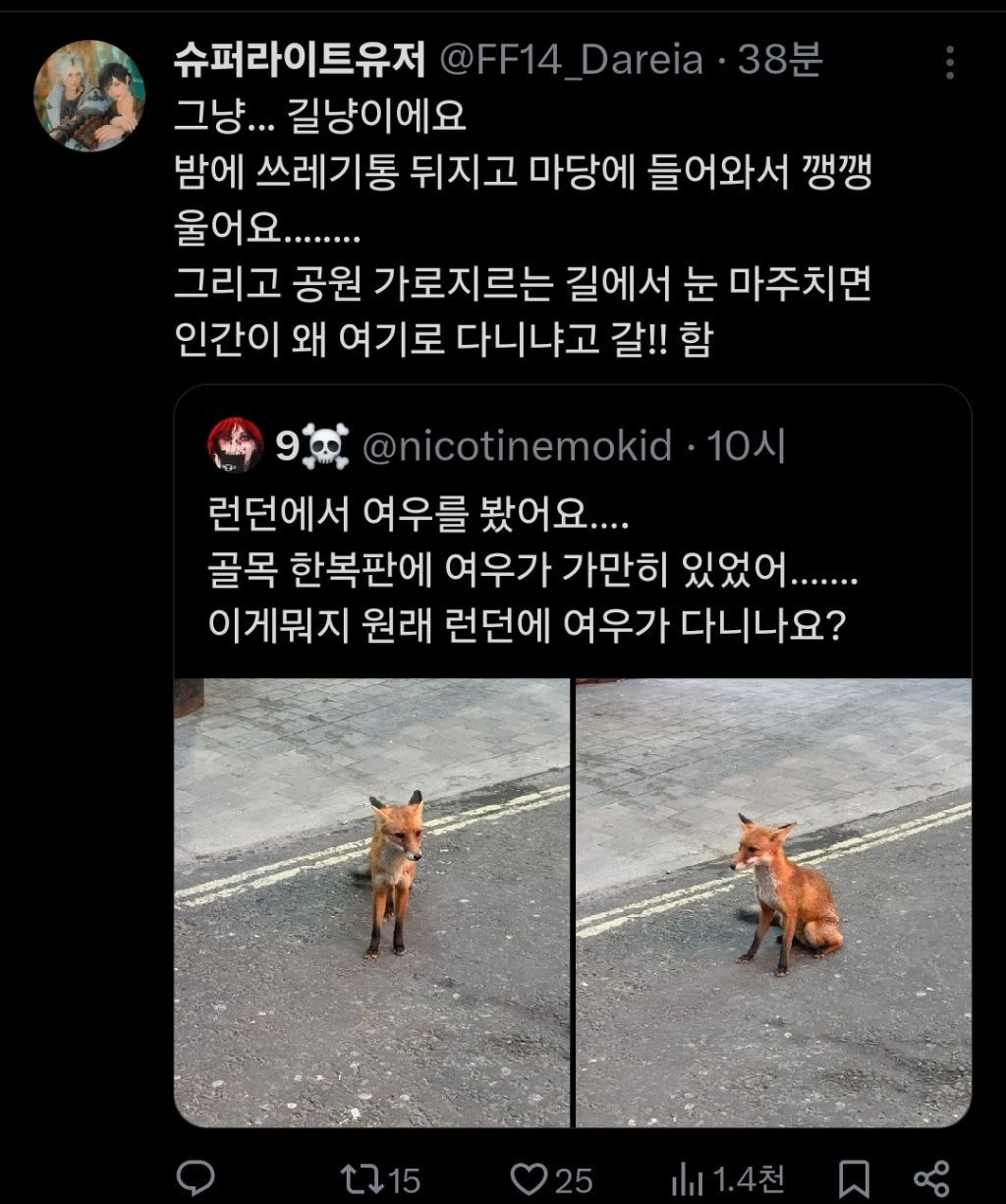Open left photo of standing fox
1006x1204 pixels.
pos(372,902)
